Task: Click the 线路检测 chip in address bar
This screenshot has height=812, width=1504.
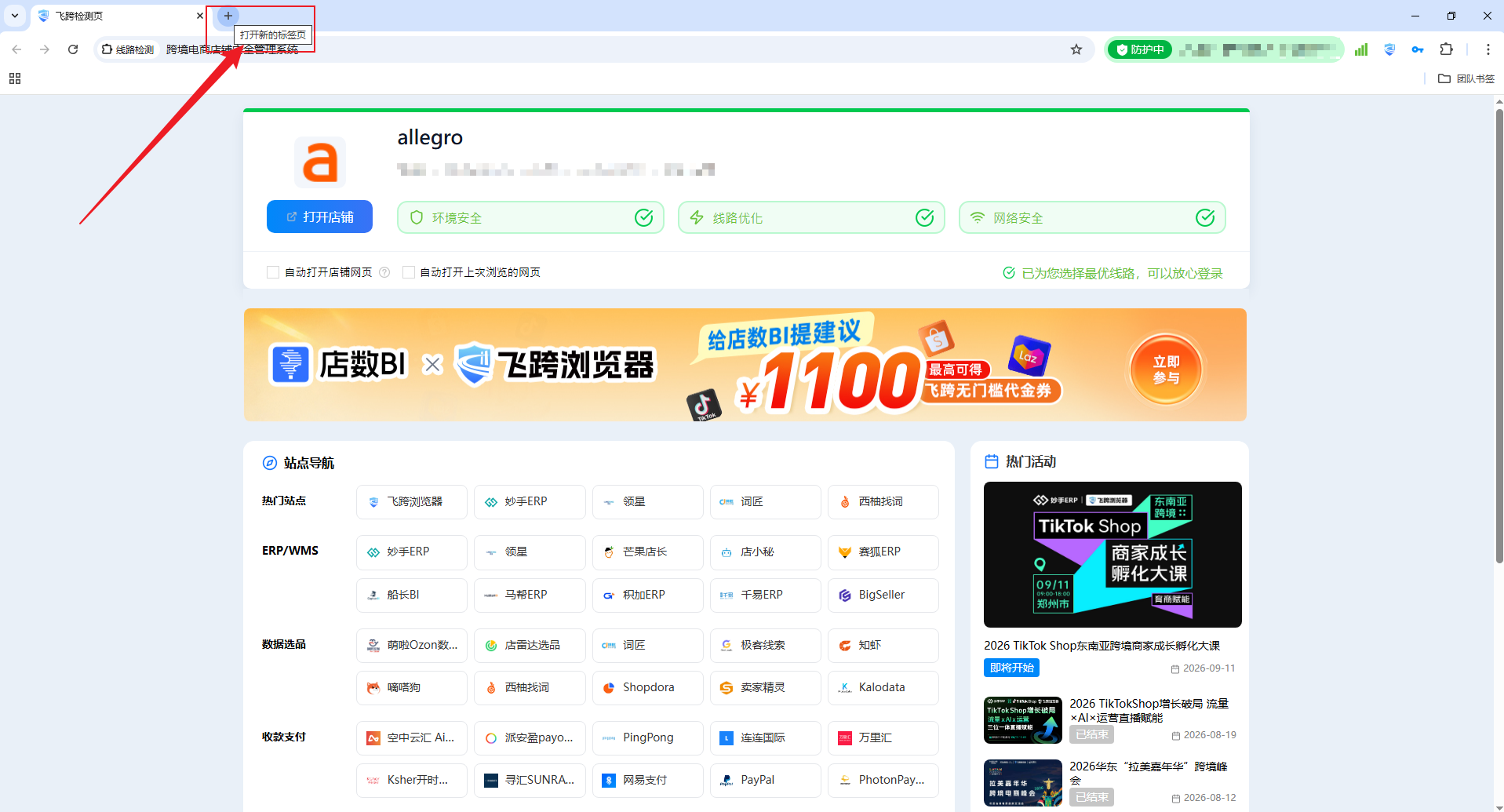Action: pos(128,49)
